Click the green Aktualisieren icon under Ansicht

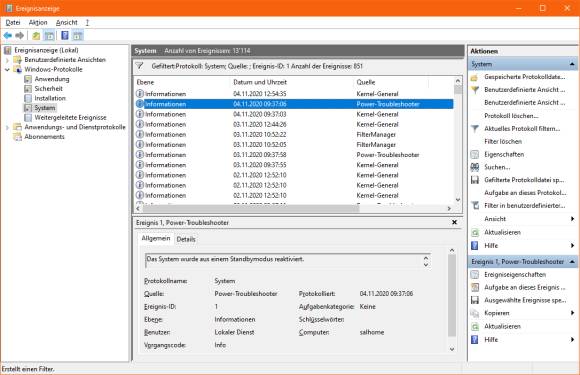click(x=475, y=232)
